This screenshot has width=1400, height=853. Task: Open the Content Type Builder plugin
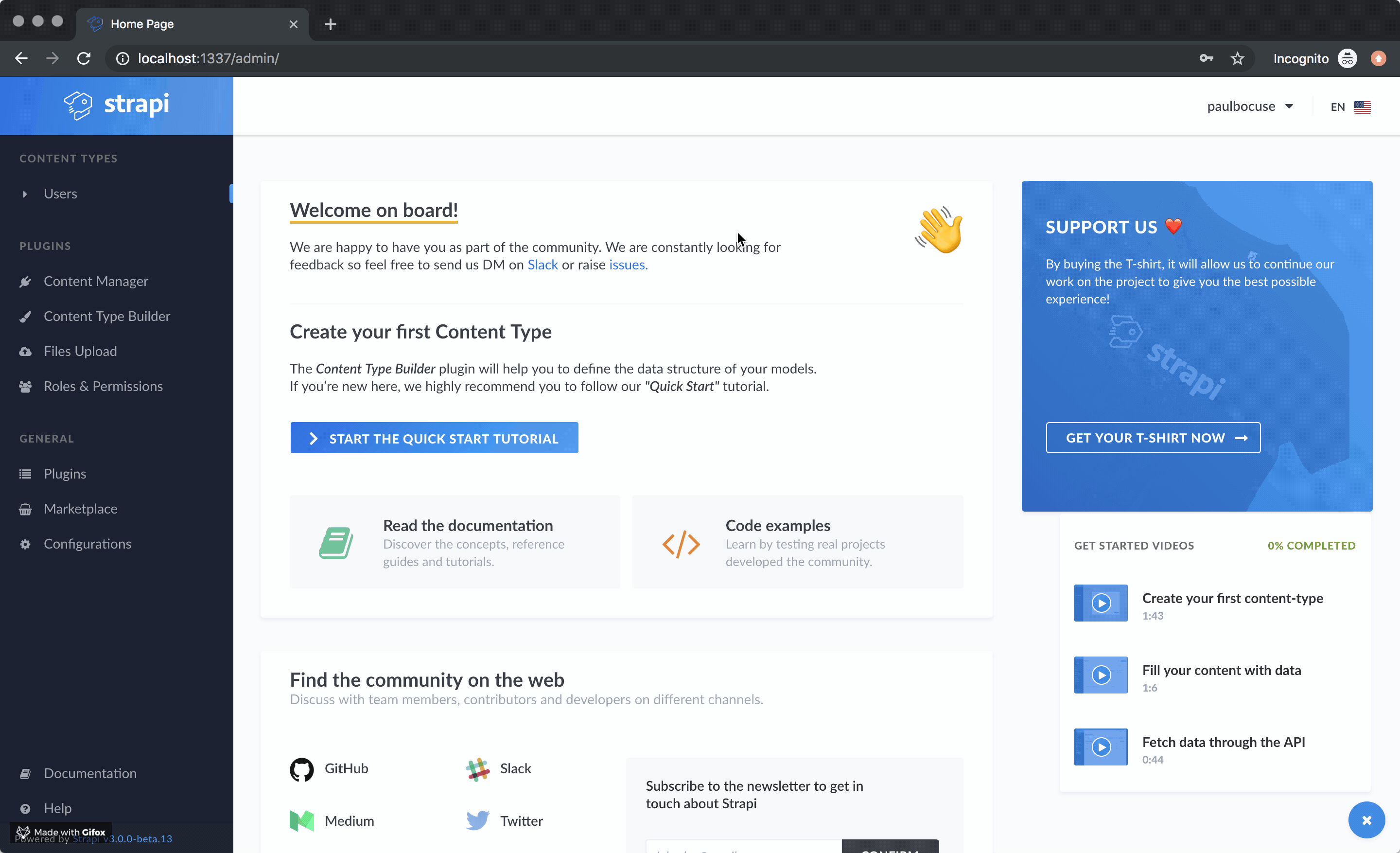107,316
